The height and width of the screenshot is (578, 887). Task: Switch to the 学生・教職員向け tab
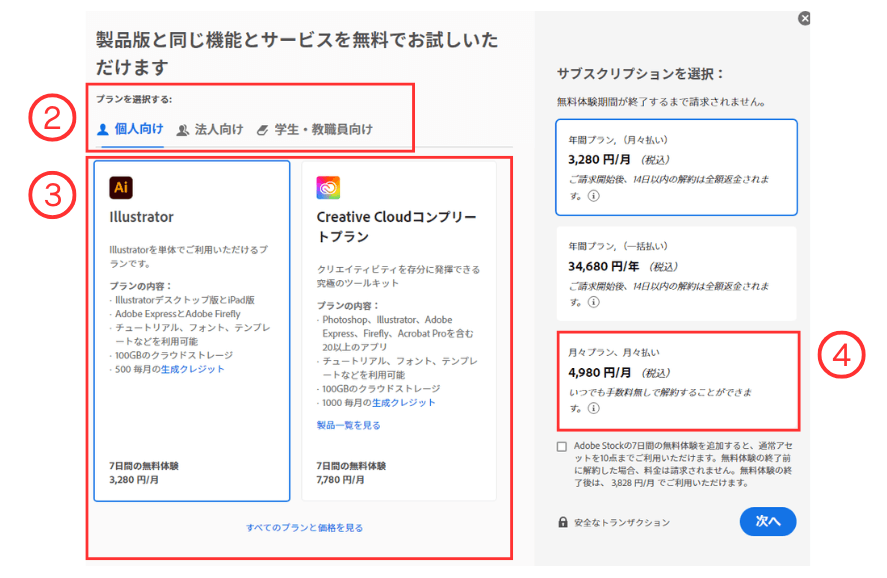pyautogui.click(x=314, y=130)
